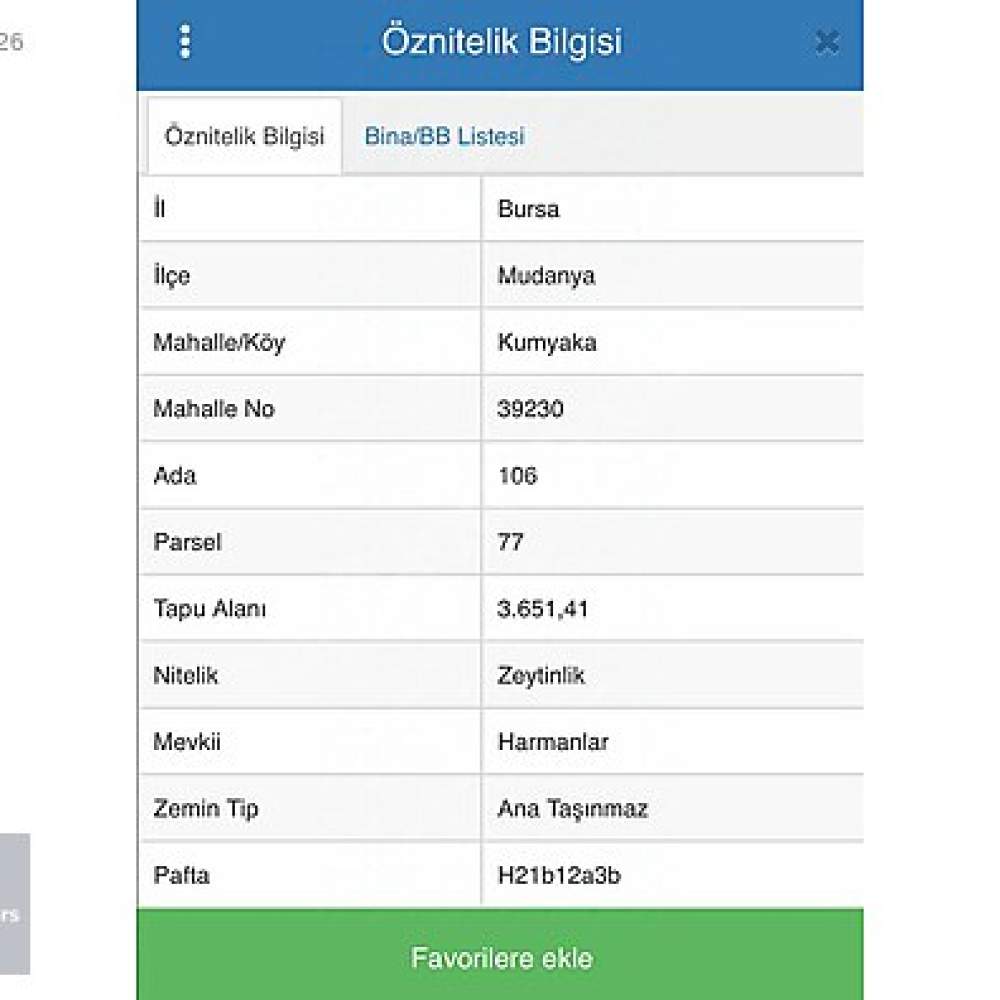Image resolution: width=1000 pixels, height=1000 pixels.
Task: Click the Öznitelik Bilgisi header title
Action: pyautogui.click(x=501, y=42)
